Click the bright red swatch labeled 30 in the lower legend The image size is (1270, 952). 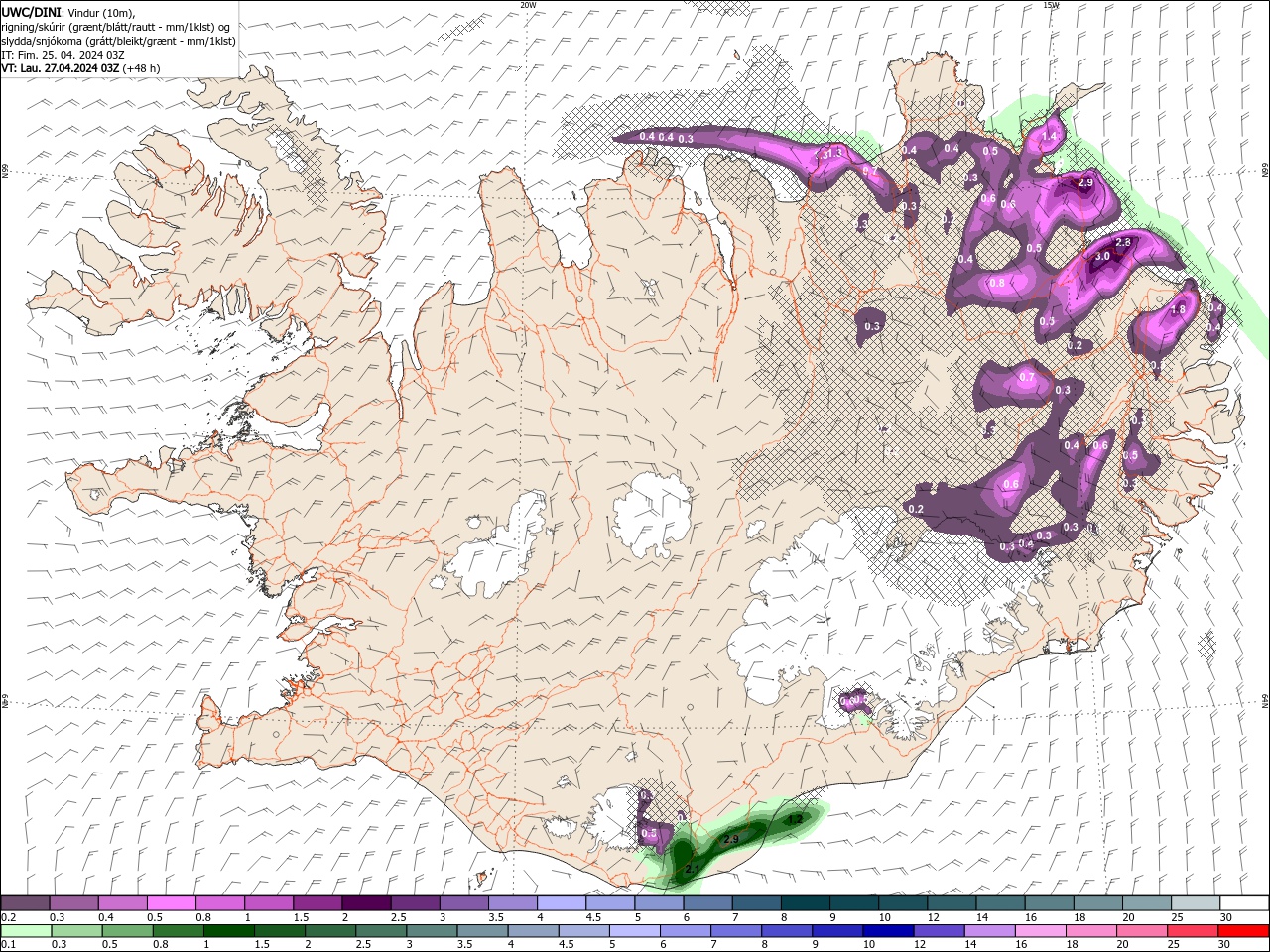(x=1243, y=931)
